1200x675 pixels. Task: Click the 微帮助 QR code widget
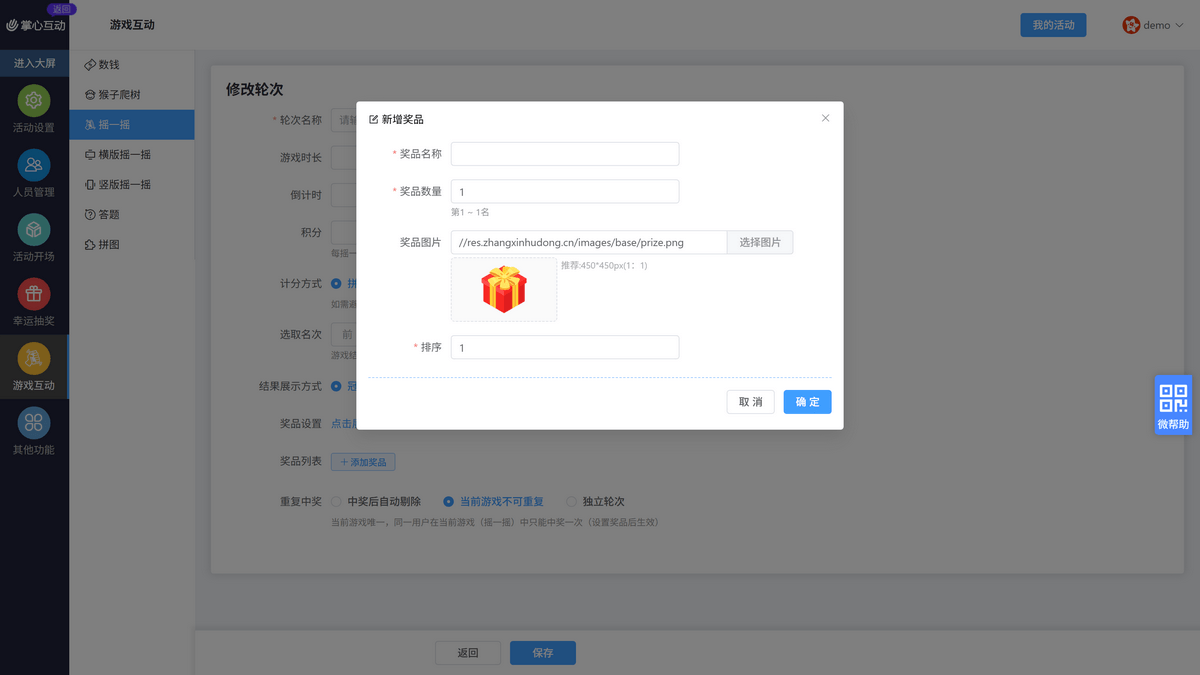tap(1173, 405)
